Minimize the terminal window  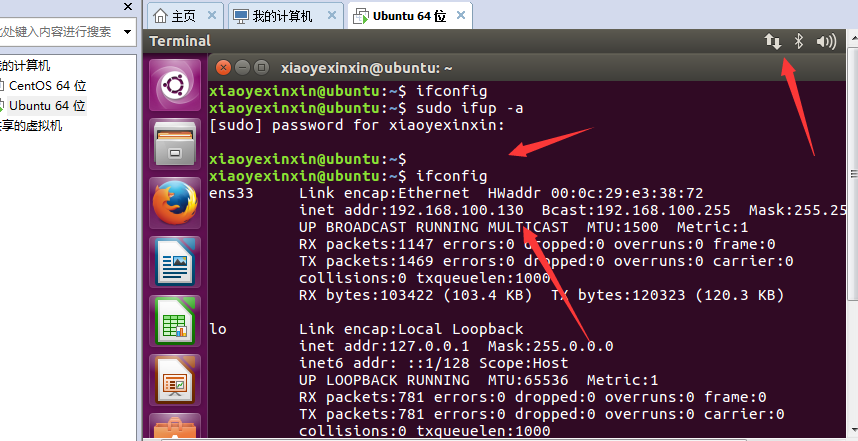pyautogui.click(x=242, y=68)
